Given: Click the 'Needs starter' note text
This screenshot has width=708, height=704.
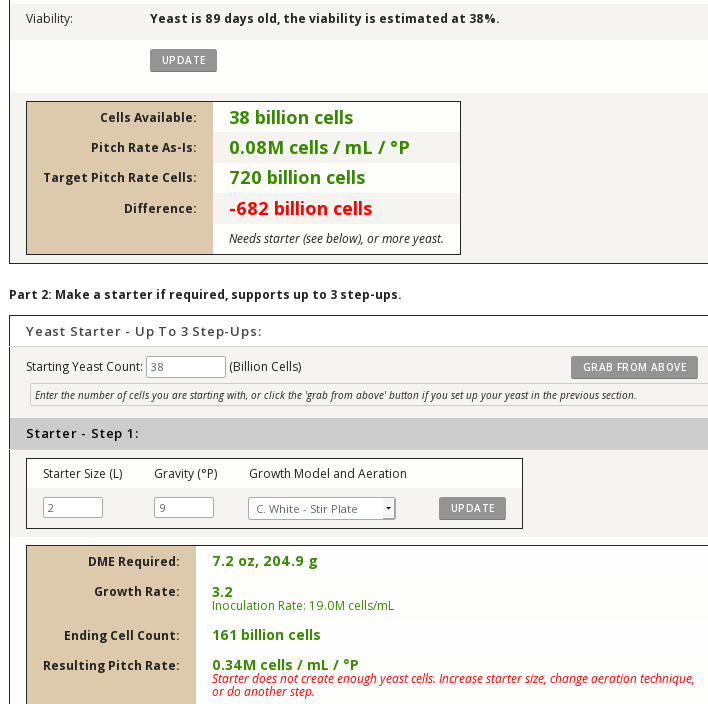Looking at the screenshot, I should pyautogui.click(x=336, y=239).
